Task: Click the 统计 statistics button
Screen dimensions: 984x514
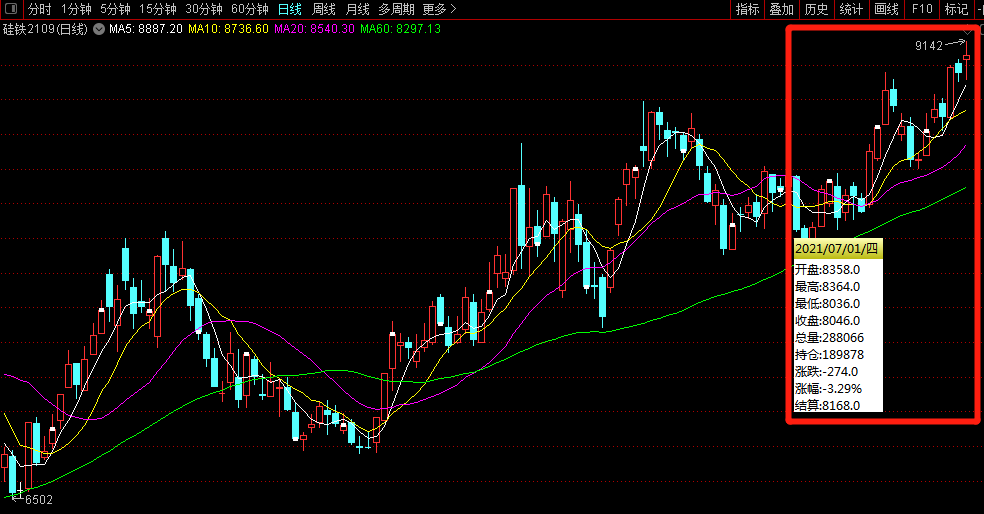Action: coord(851,9)
